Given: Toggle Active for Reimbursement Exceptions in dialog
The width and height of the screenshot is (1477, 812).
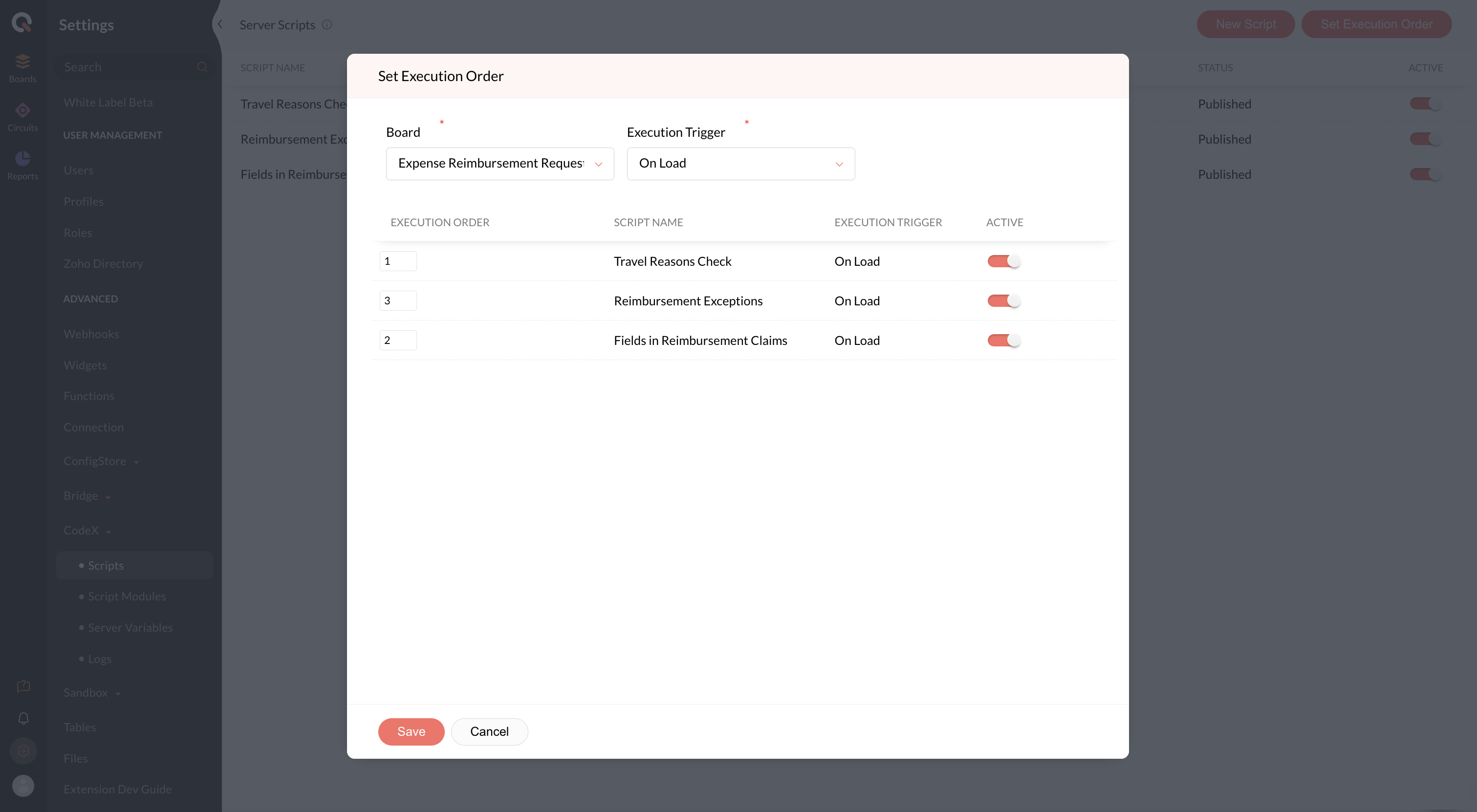Looking at the screenshot, I should 1003,301.
